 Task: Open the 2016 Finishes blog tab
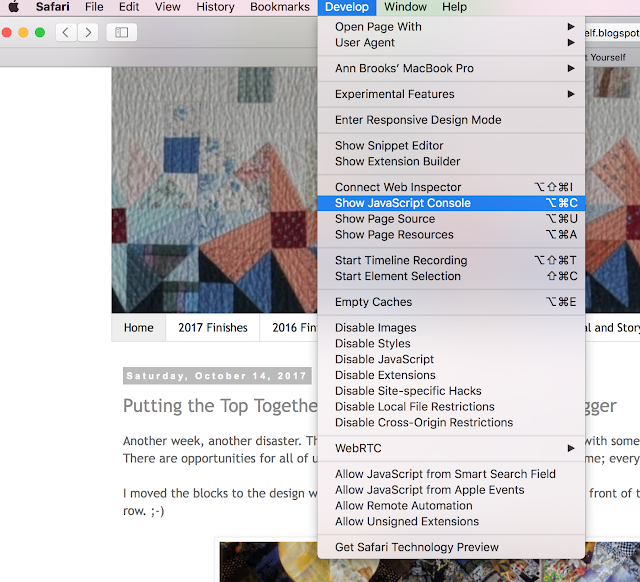pyautogui.click(x=289, y=327)
